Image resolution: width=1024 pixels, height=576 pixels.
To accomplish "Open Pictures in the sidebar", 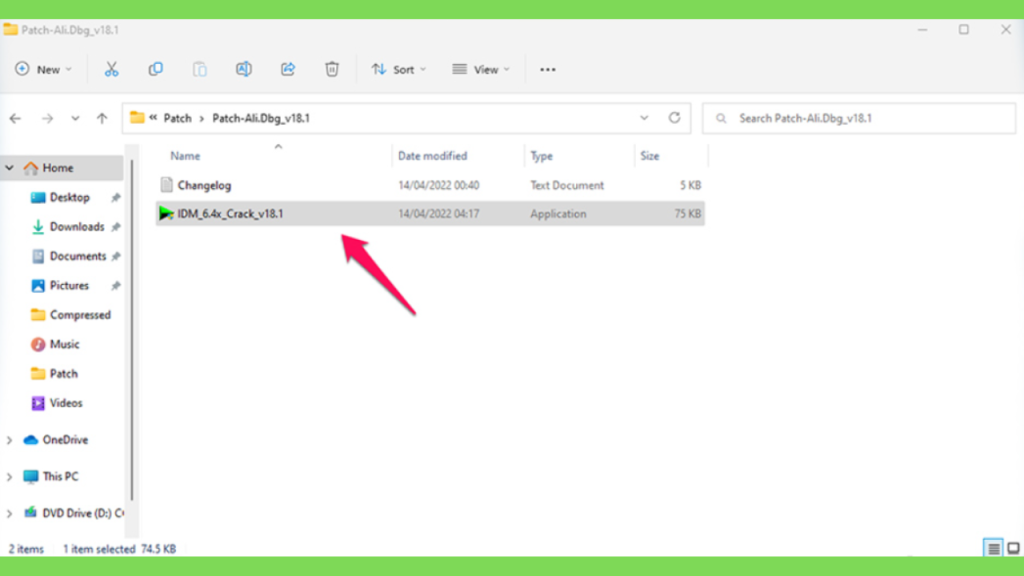I will 69,285.
